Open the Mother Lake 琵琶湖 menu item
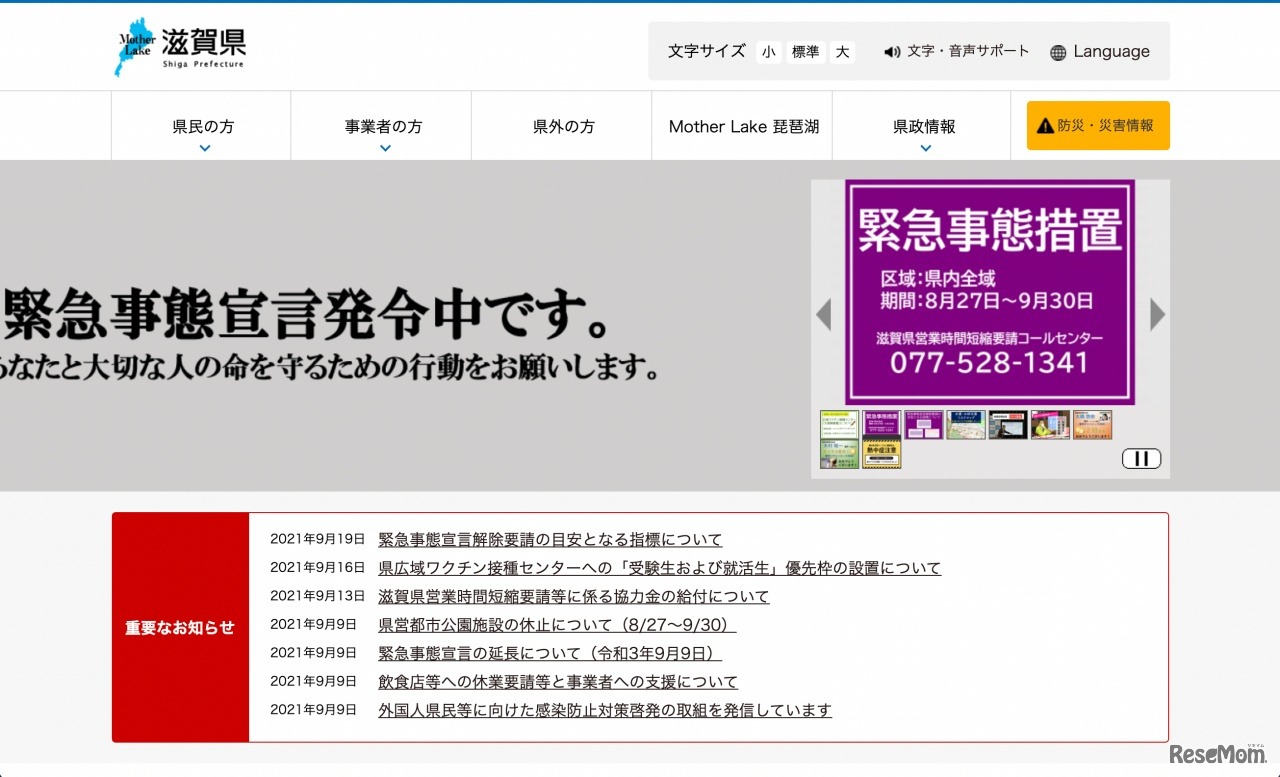 tap(743, 127)
